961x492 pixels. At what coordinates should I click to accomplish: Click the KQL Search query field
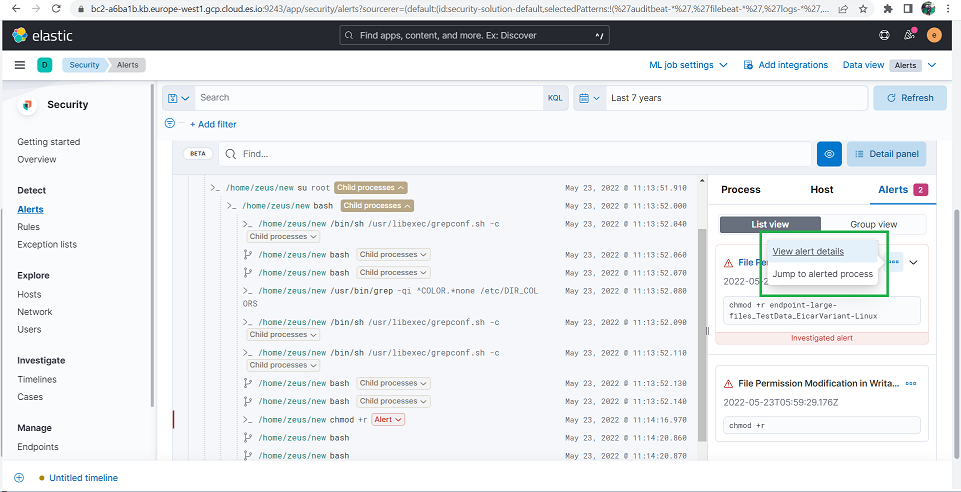(369, 98)
